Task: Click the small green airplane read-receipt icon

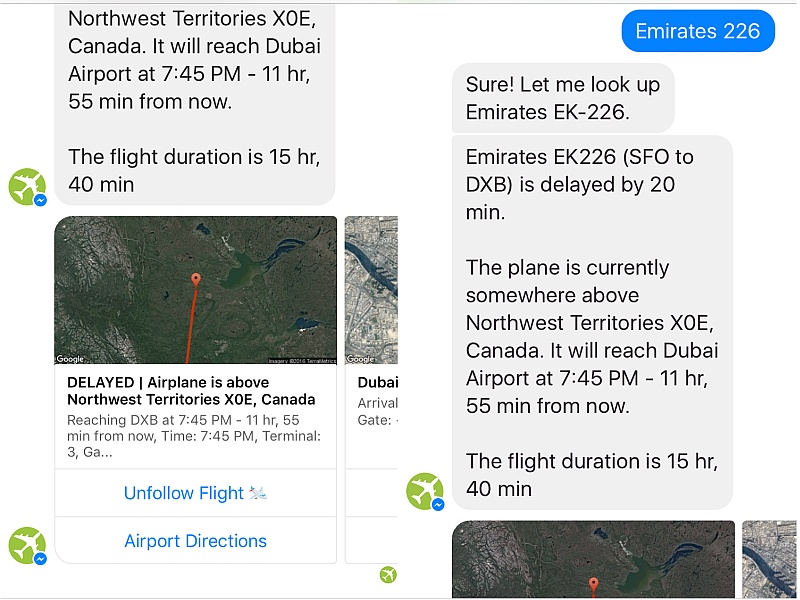Action: click(x=388, y=574)
